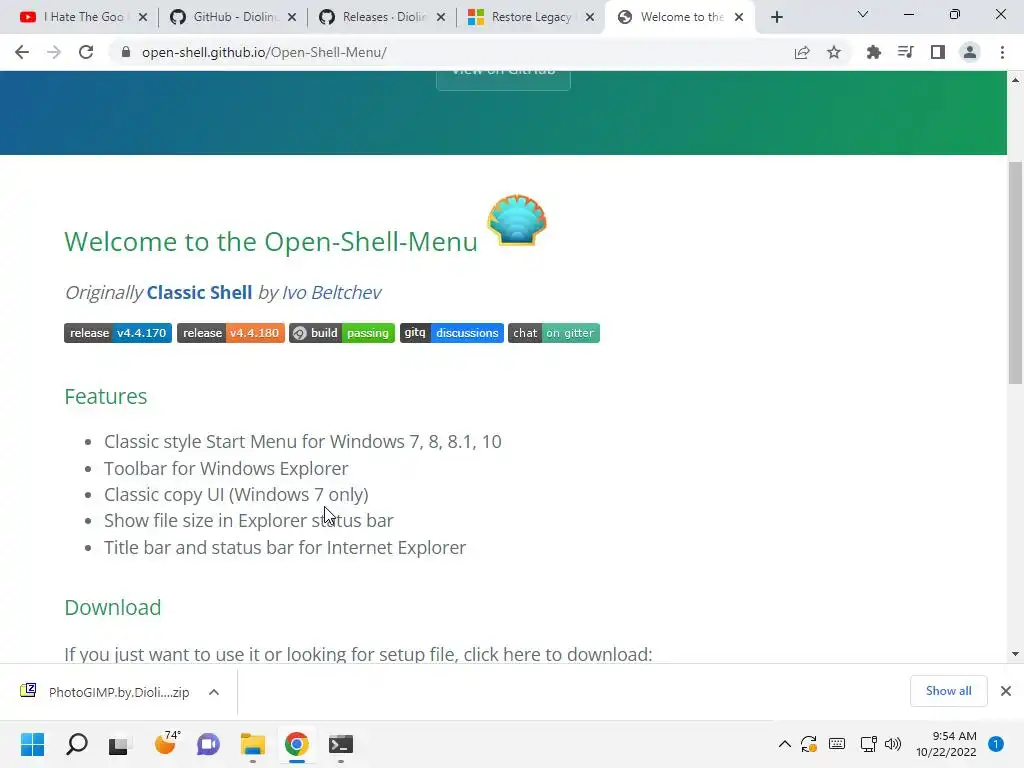Close the 'Restore Legacy' tab
Screen dimensions: 1024x768
pos(590,18)
